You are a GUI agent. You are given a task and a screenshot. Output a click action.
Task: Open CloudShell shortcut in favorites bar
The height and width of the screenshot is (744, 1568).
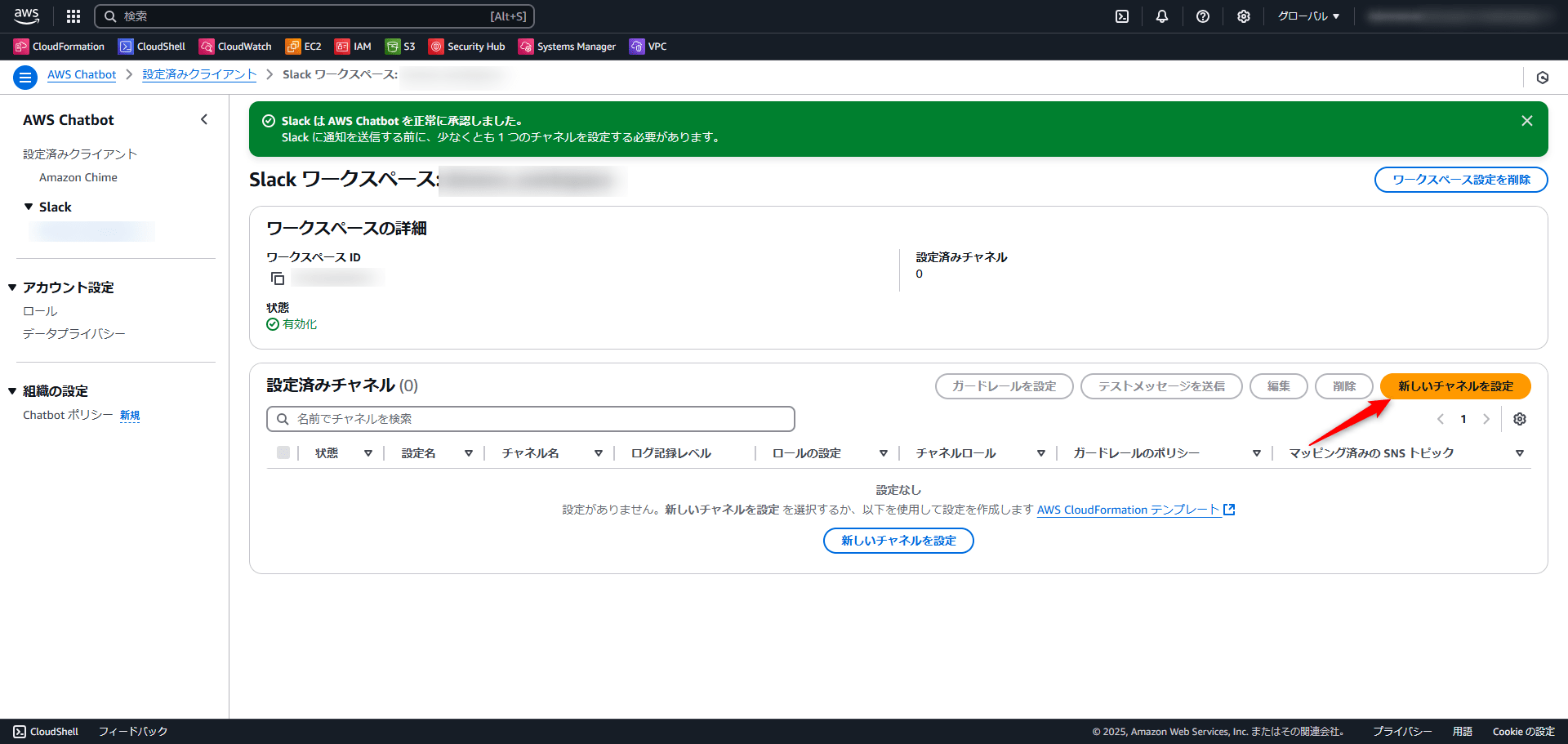(152, 47)
